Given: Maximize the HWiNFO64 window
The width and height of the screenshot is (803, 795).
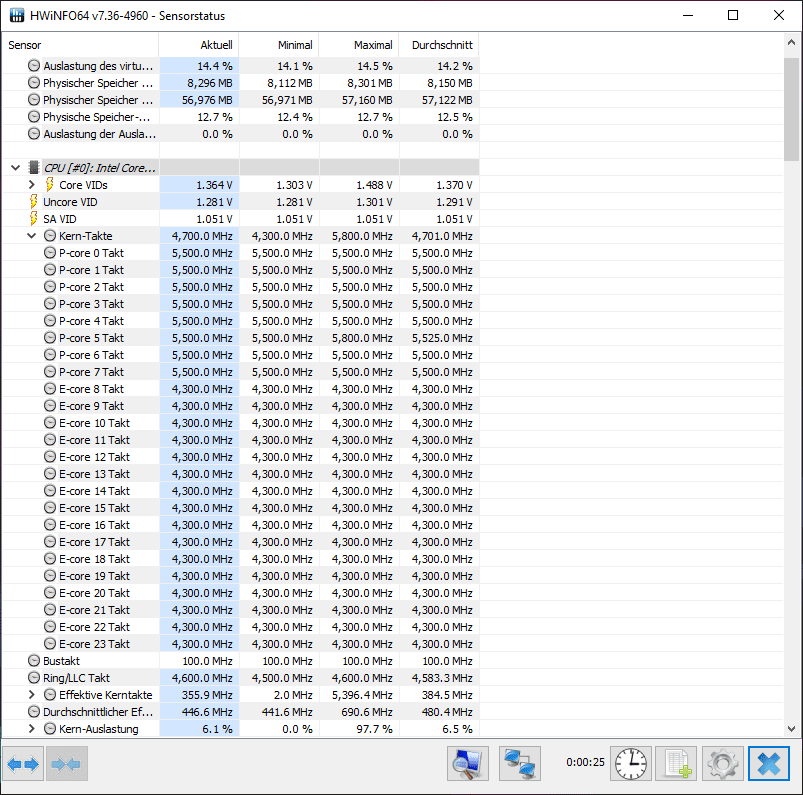Looking at the screenshot, I should coord(733,15).
